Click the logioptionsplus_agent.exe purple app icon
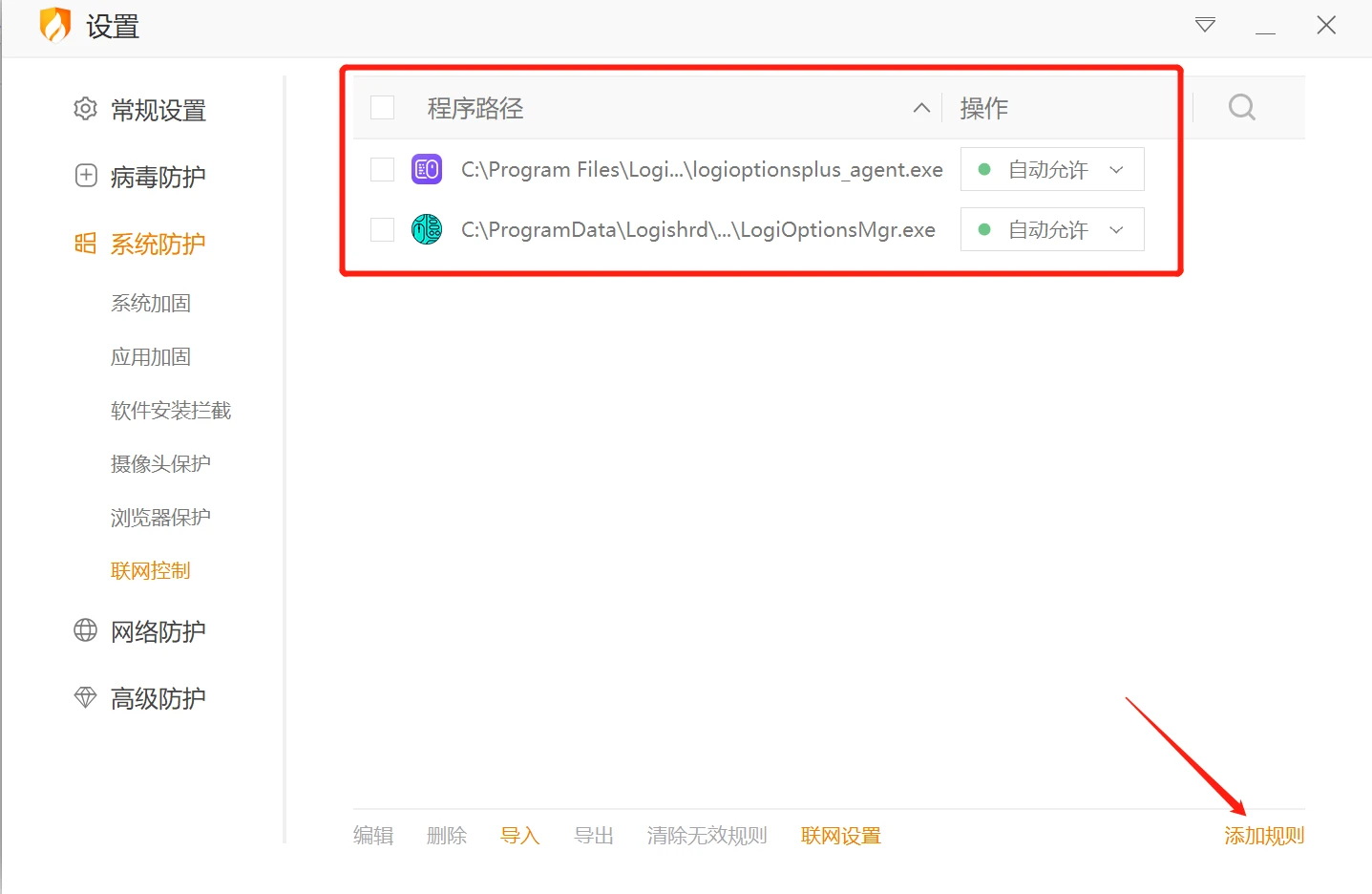The width and height of the screenshot is (1372, 894). pos(427,169)
